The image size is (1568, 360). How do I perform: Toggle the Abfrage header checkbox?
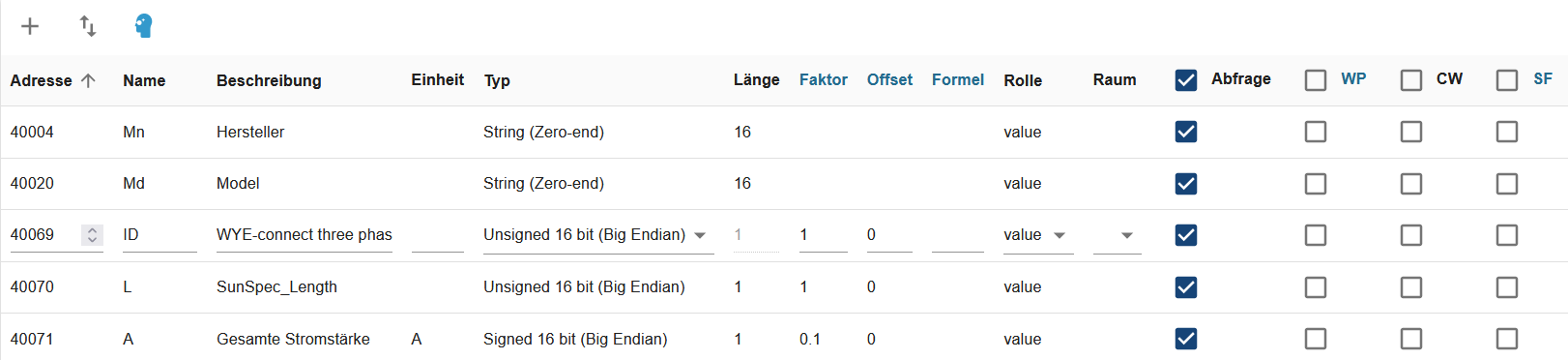(x=1186, y=80)
